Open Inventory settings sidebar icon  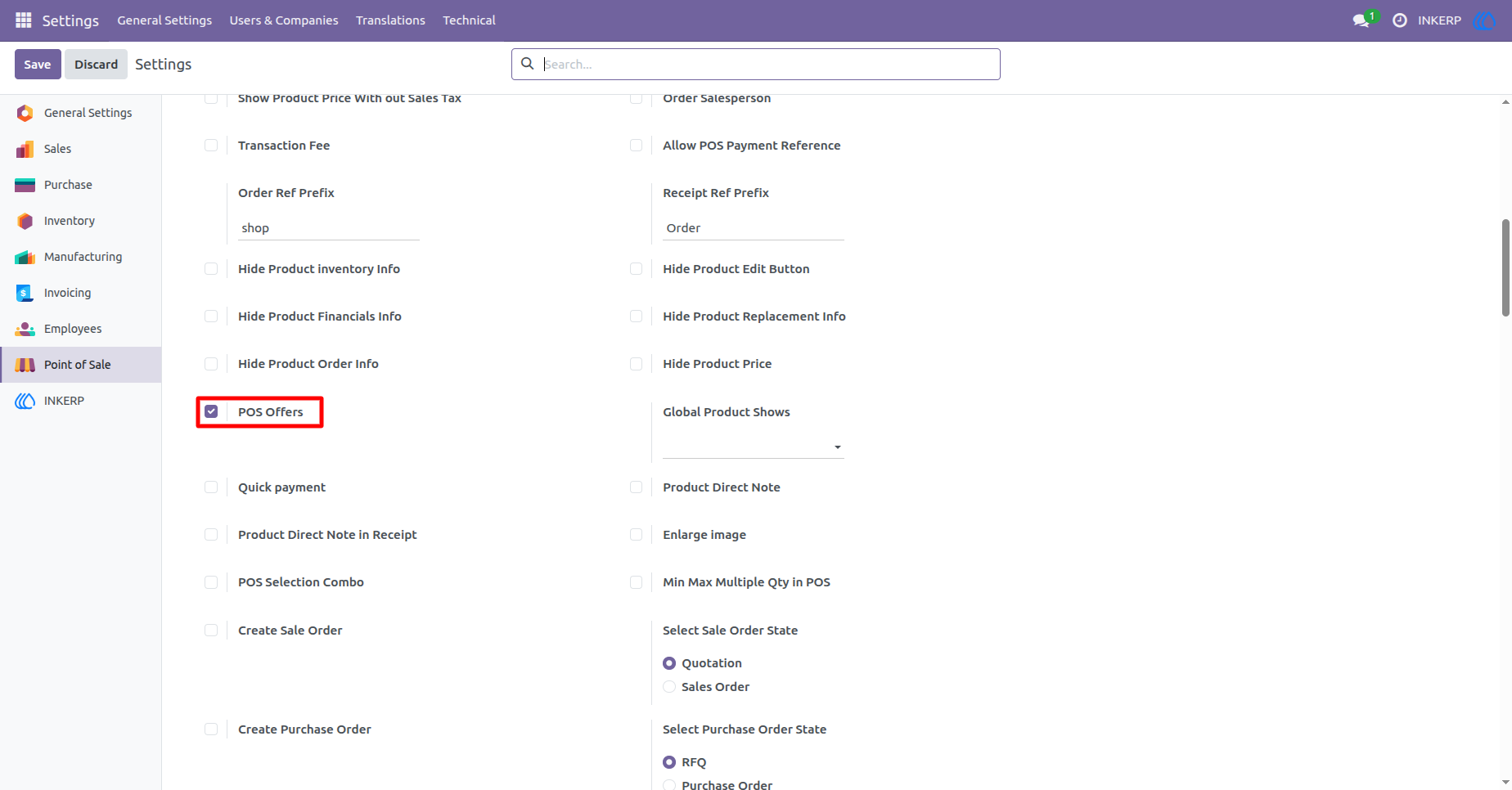pos(25,221)
